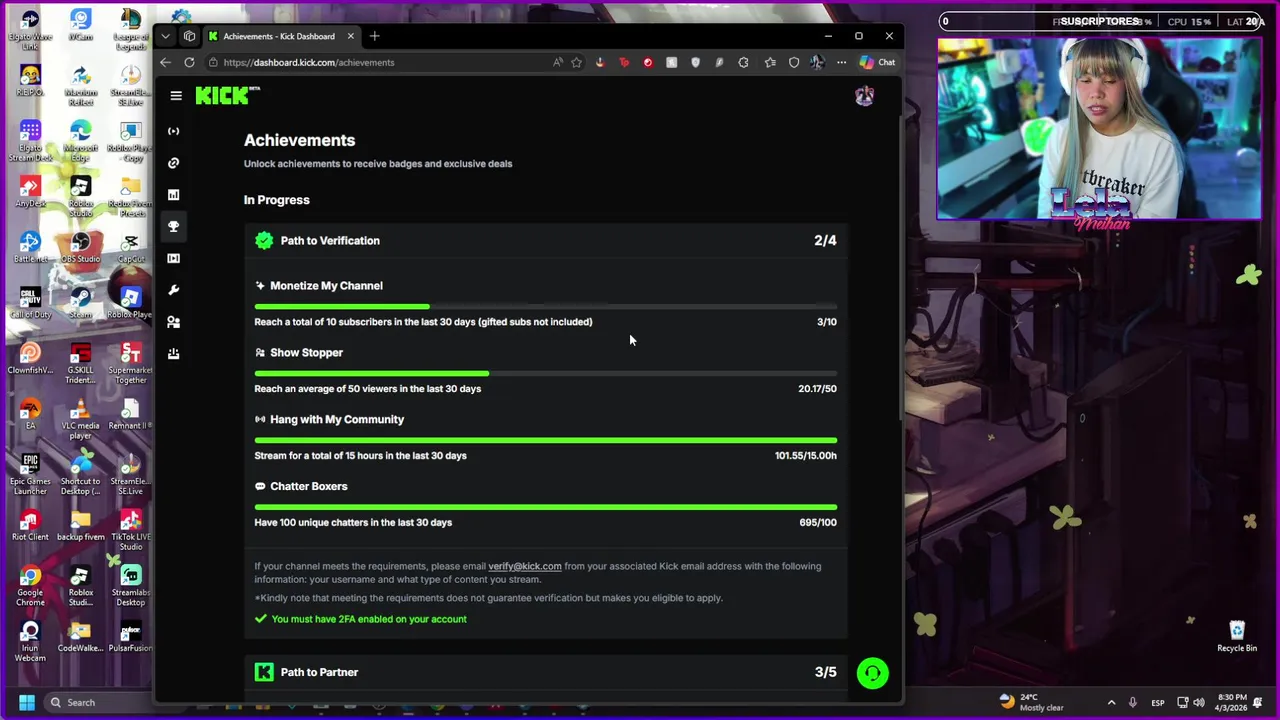
Task: Open new browser tab with plus
Action: pos(374,36)
